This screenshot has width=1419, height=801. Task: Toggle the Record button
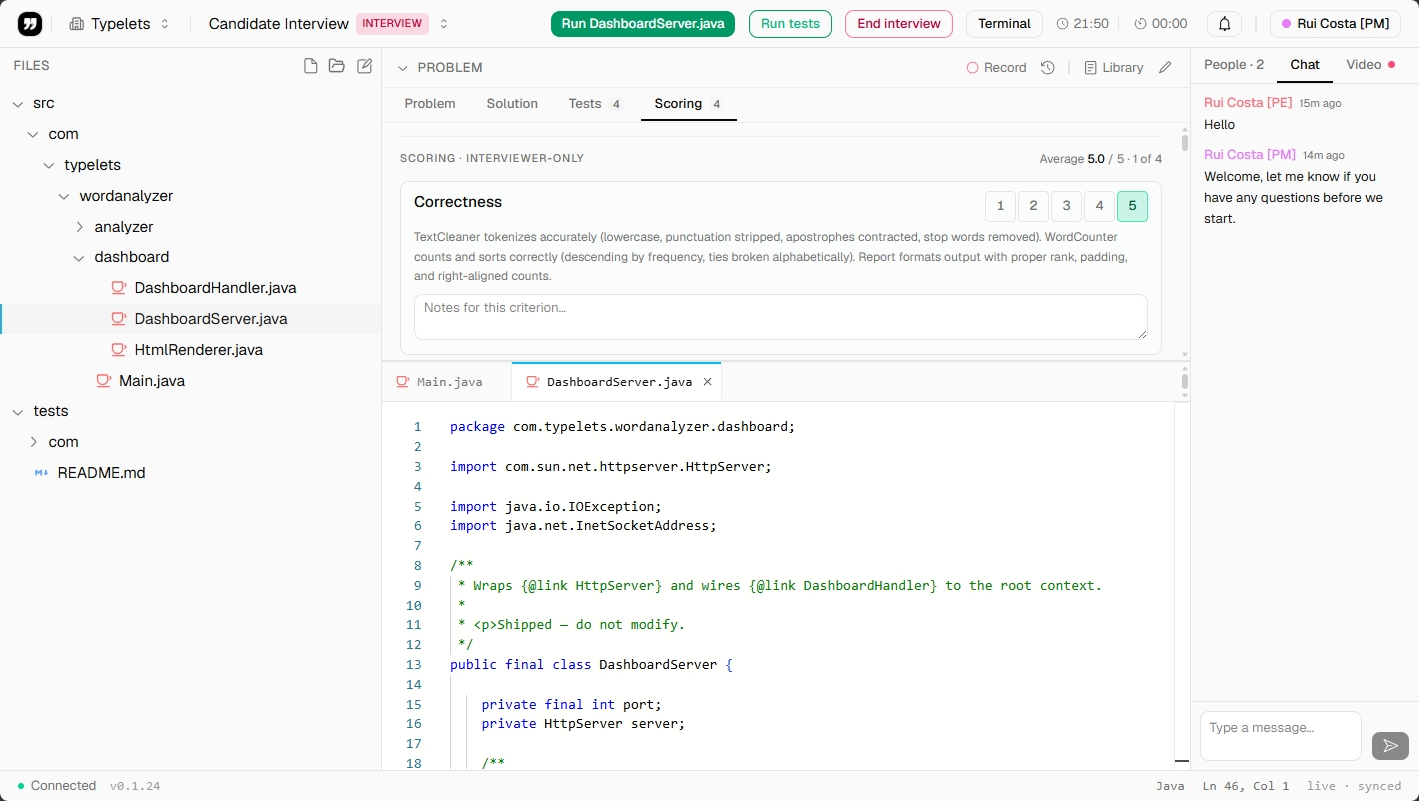[x=996, y=68]
